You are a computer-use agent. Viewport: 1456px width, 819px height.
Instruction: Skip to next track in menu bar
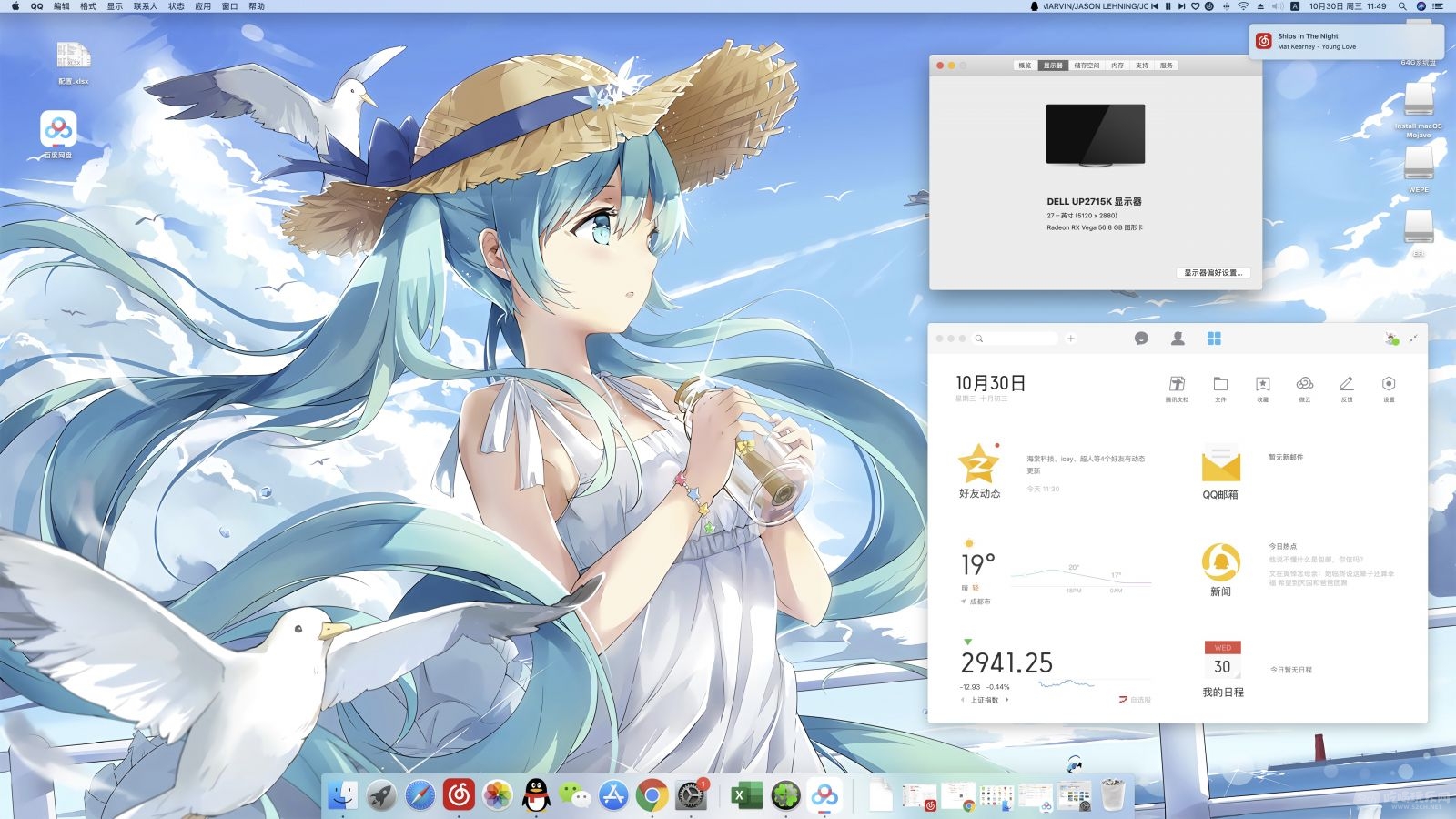(x=1181, y=6)
